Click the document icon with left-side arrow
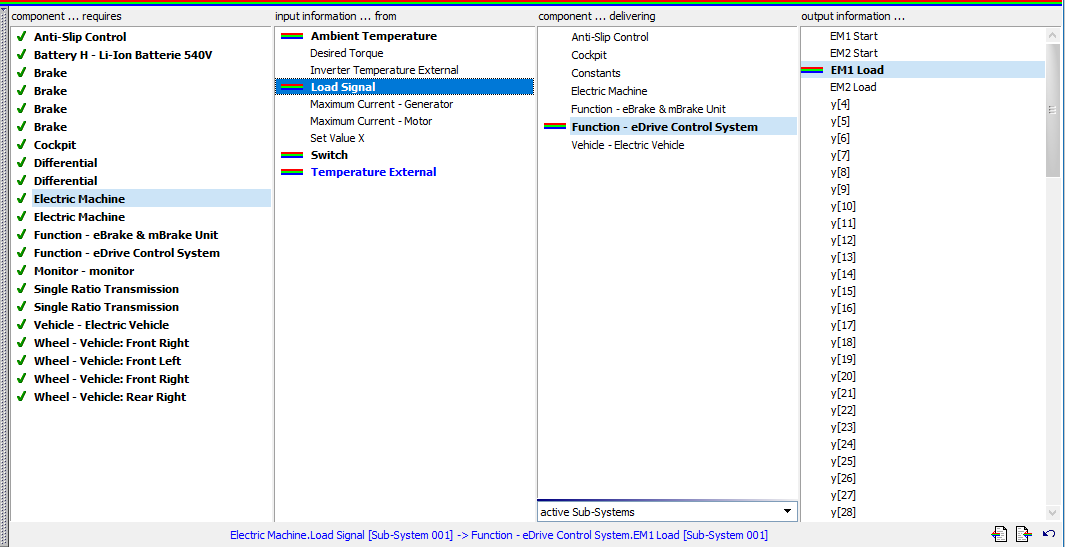Screen dimensions: 1065x547 pyautogui.click(x=999, y=534)
